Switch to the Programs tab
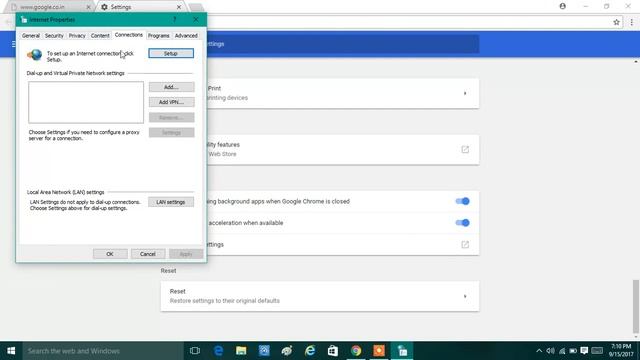Screen dimensions: 640x360 (x=158, y=36)
